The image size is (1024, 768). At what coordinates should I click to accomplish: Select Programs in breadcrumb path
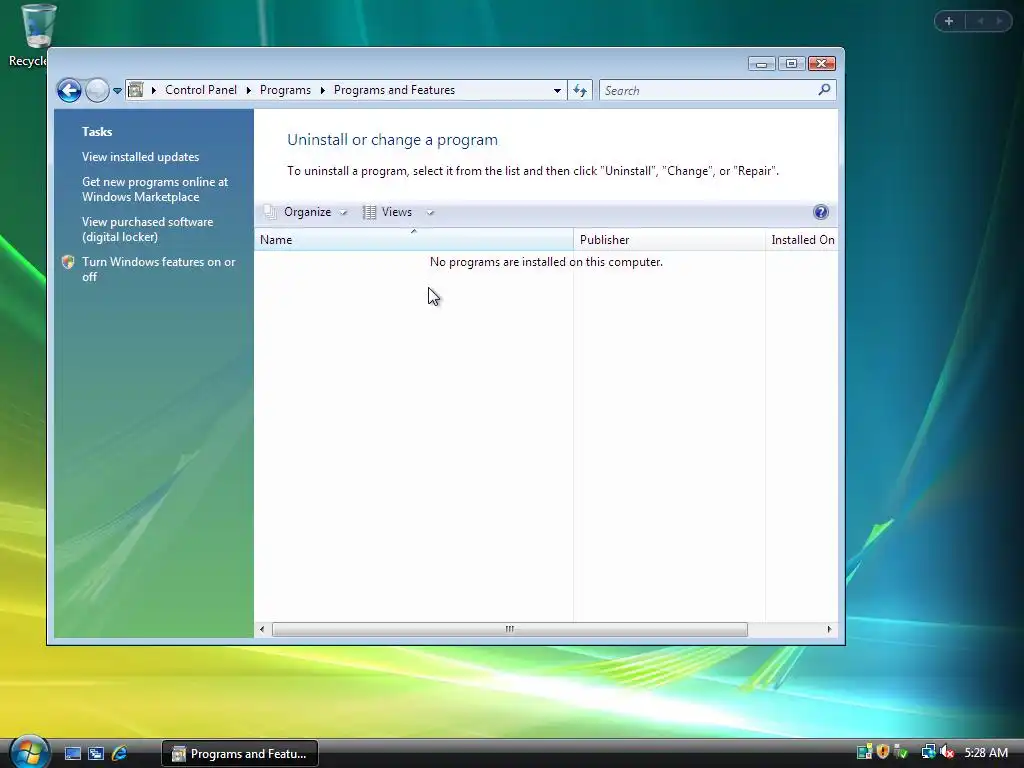tap(285, 90)
